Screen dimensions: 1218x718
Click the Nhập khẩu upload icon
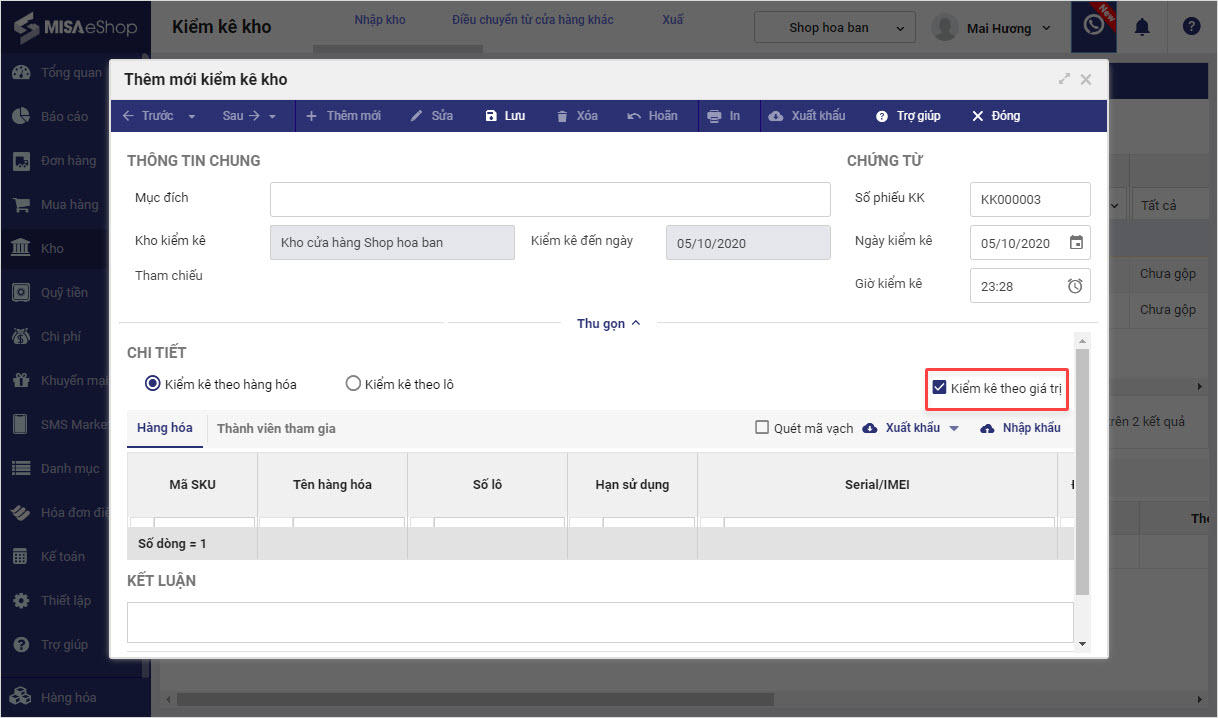(988, 428)
